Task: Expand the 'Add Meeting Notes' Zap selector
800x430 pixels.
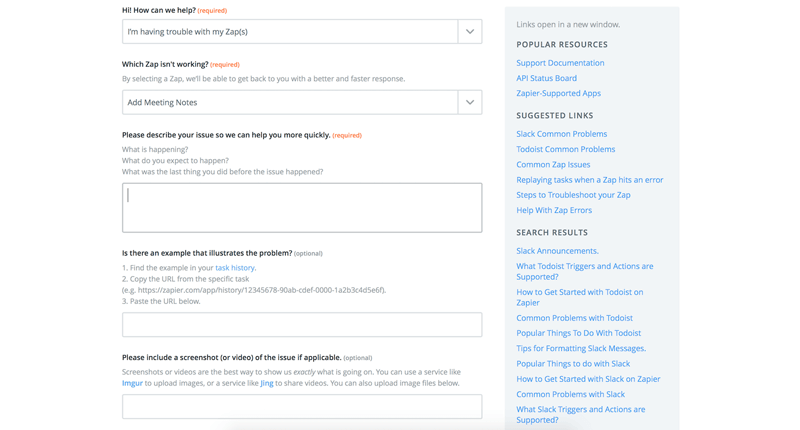Action: (x=470, y=102)
